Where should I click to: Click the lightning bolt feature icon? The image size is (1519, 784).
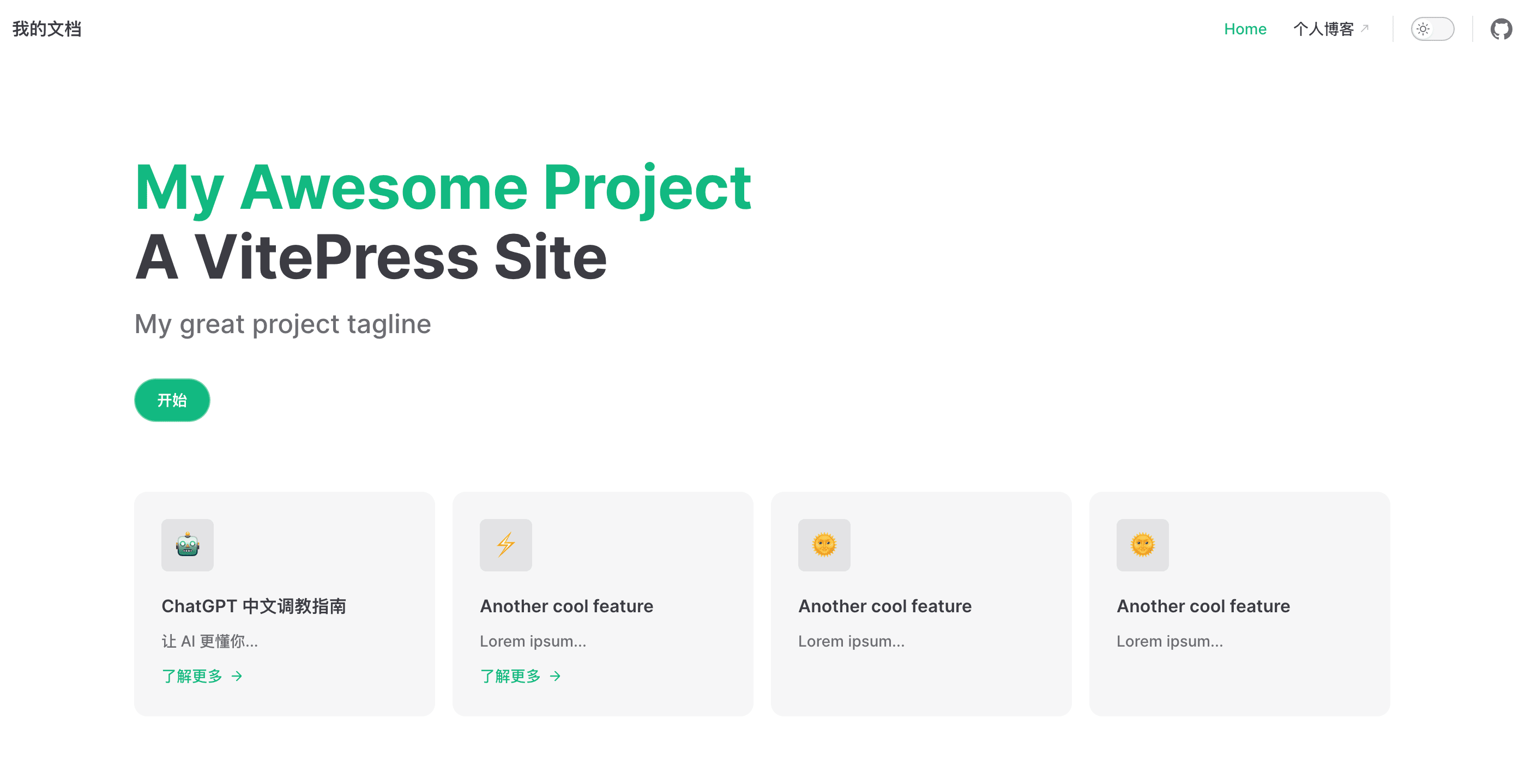coord(505,545)
